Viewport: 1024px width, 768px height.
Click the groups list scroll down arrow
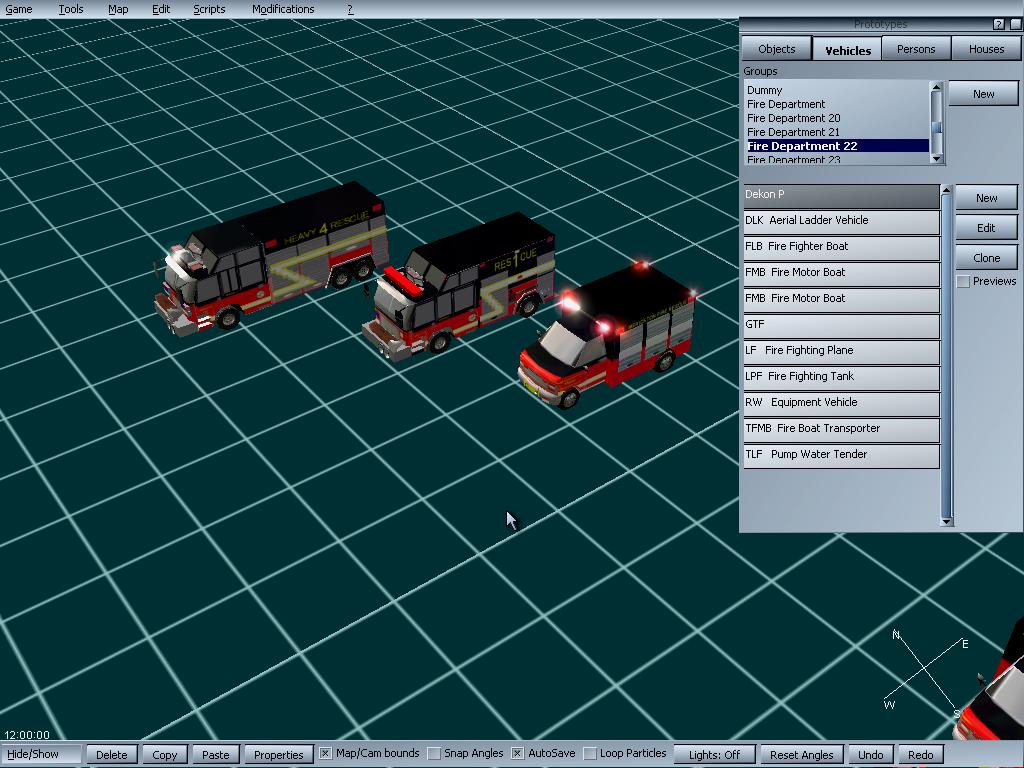pyautogui.click(x=936, y=158)
